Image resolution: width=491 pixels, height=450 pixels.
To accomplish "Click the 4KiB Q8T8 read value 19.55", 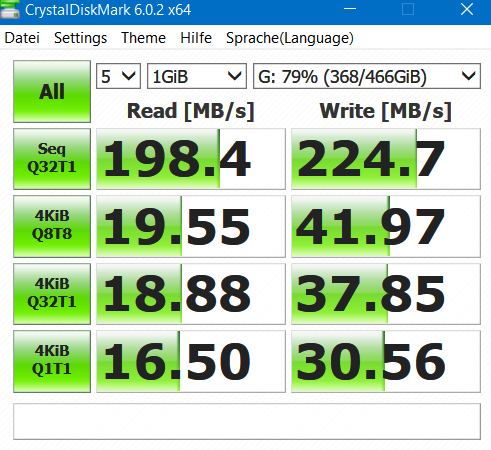I will pos(191,226).
